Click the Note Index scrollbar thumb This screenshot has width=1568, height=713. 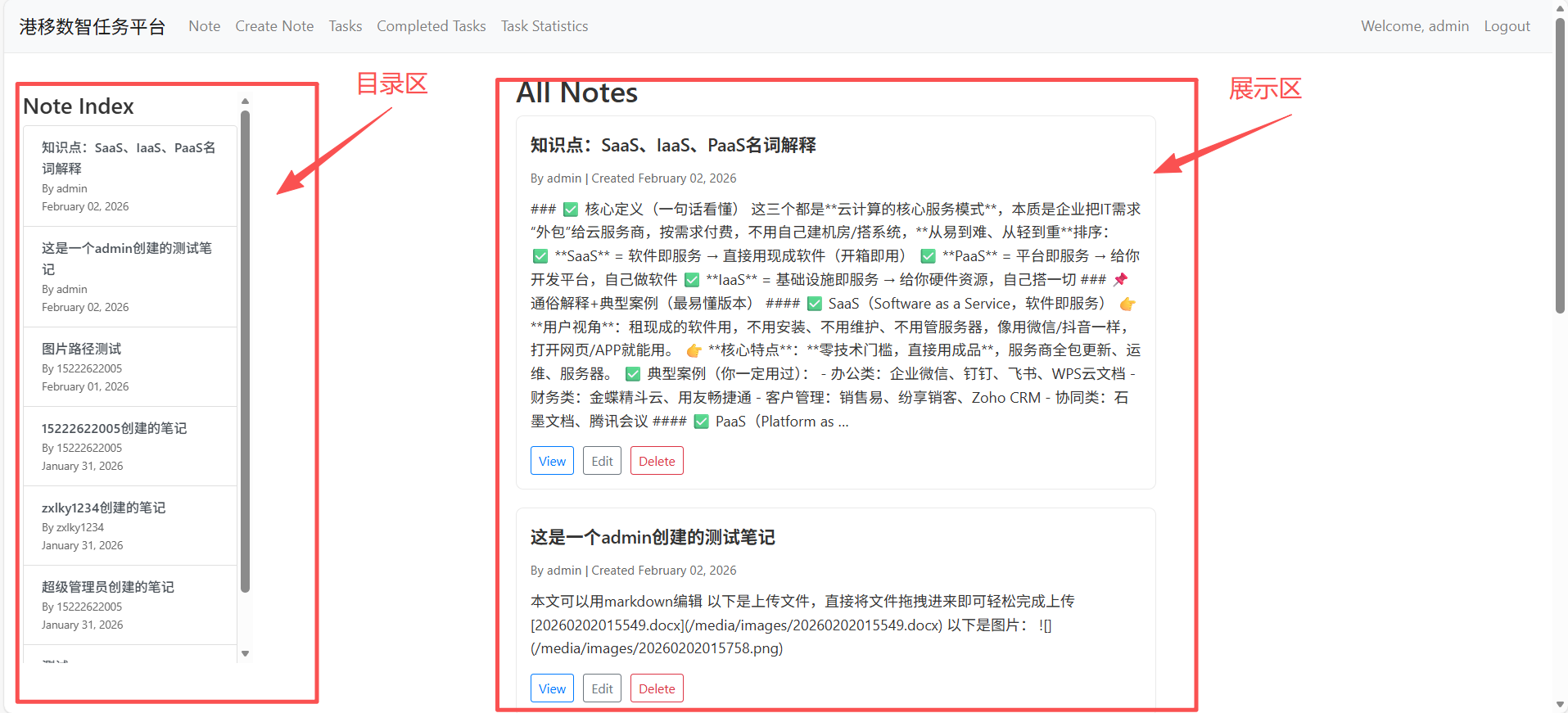point(245,352)
